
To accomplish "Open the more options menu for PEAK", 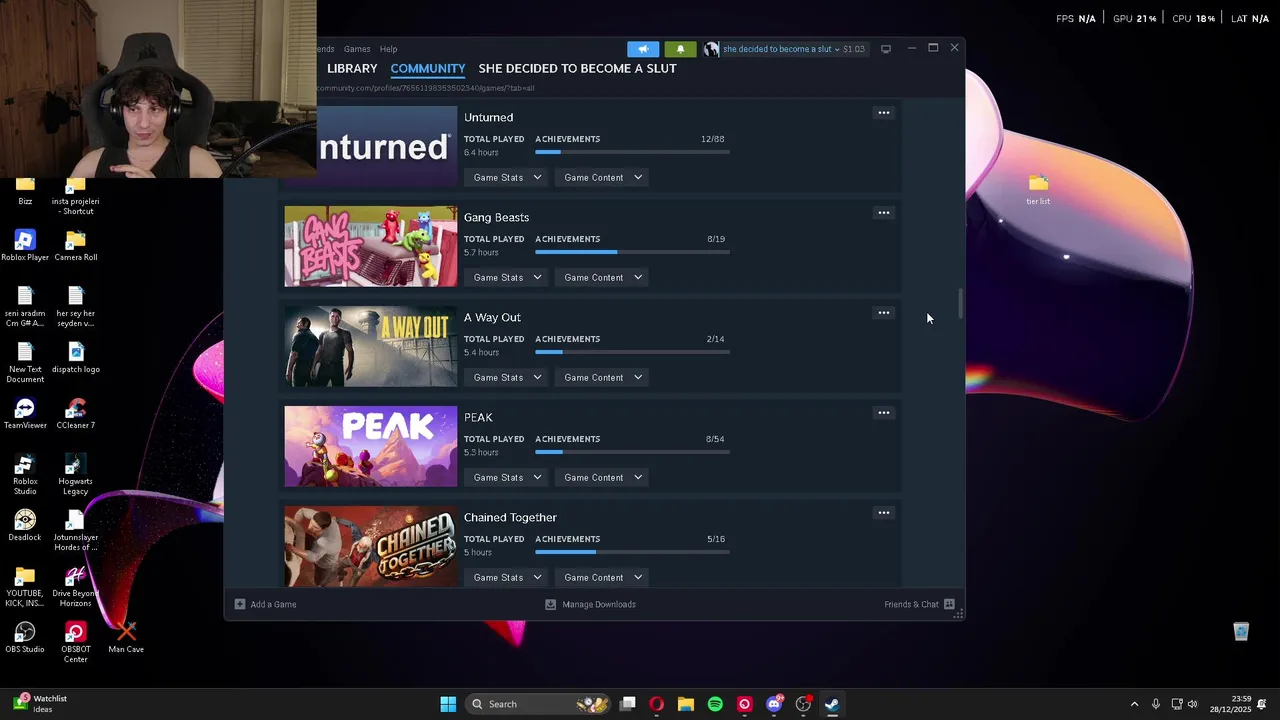I will click(883, 413).
